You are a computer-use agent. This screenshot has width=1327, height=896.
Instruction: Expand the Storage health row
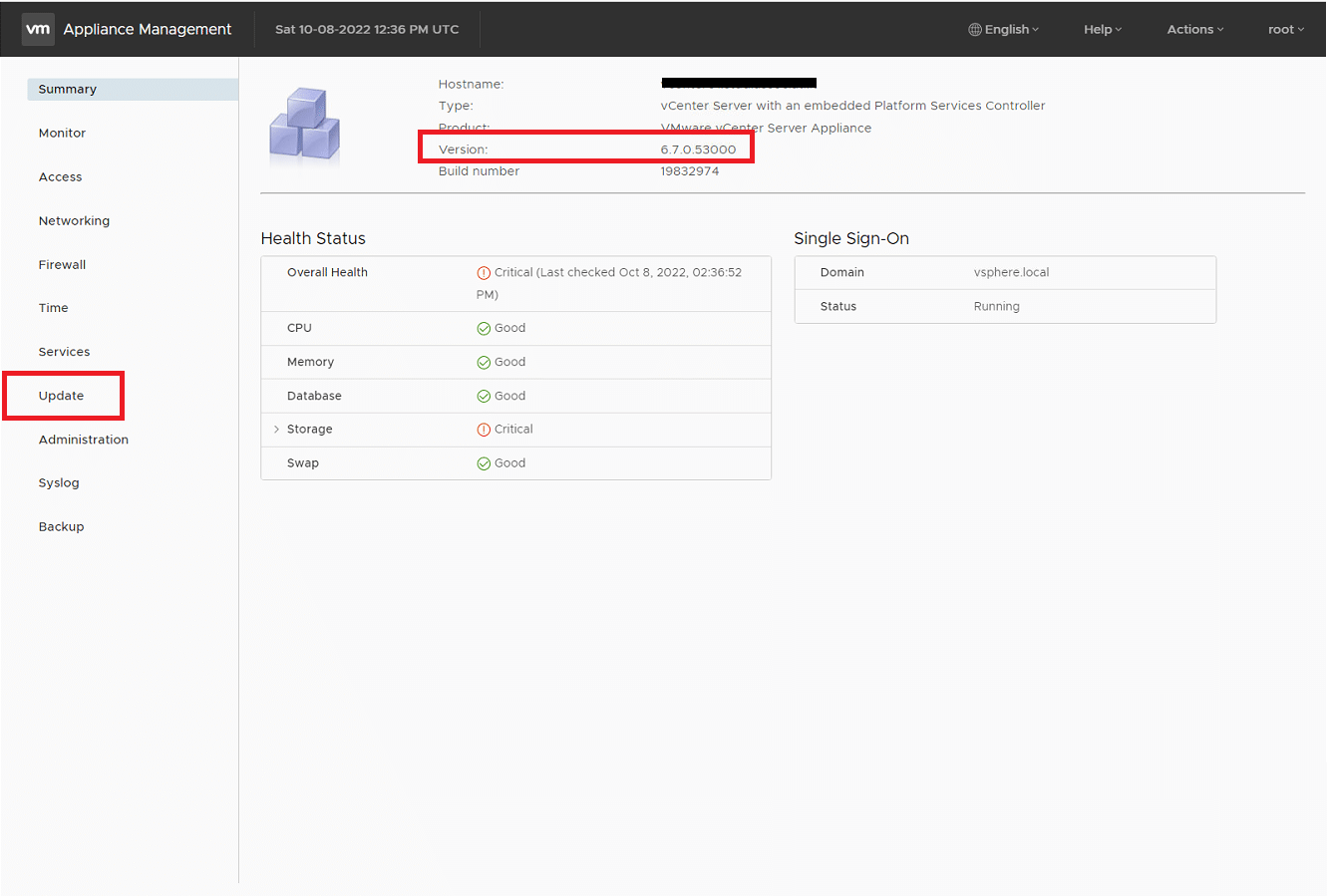coord(276,430)
